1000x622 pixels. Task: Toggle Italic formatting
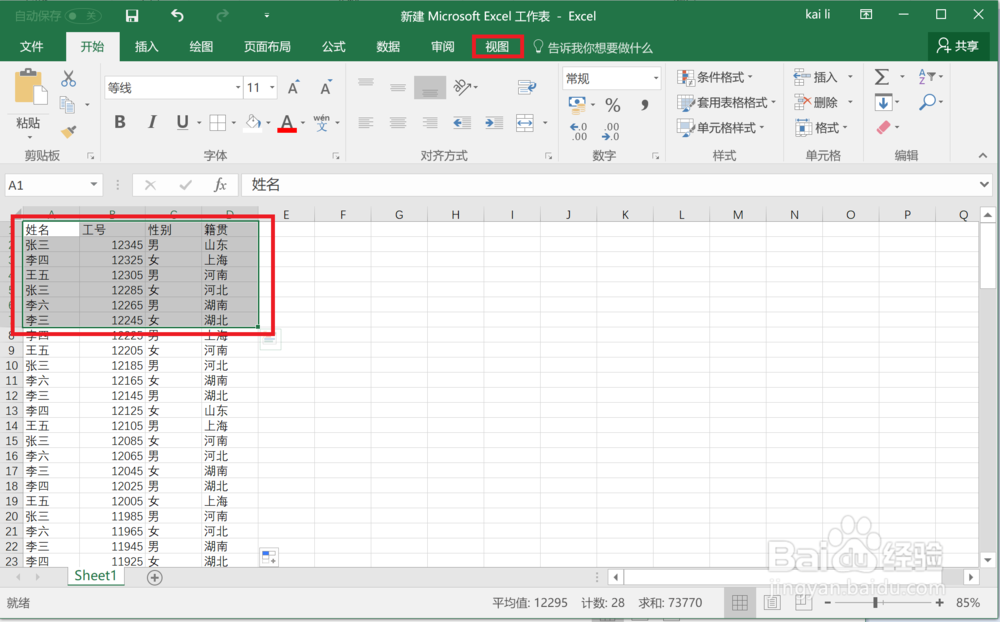152,122
